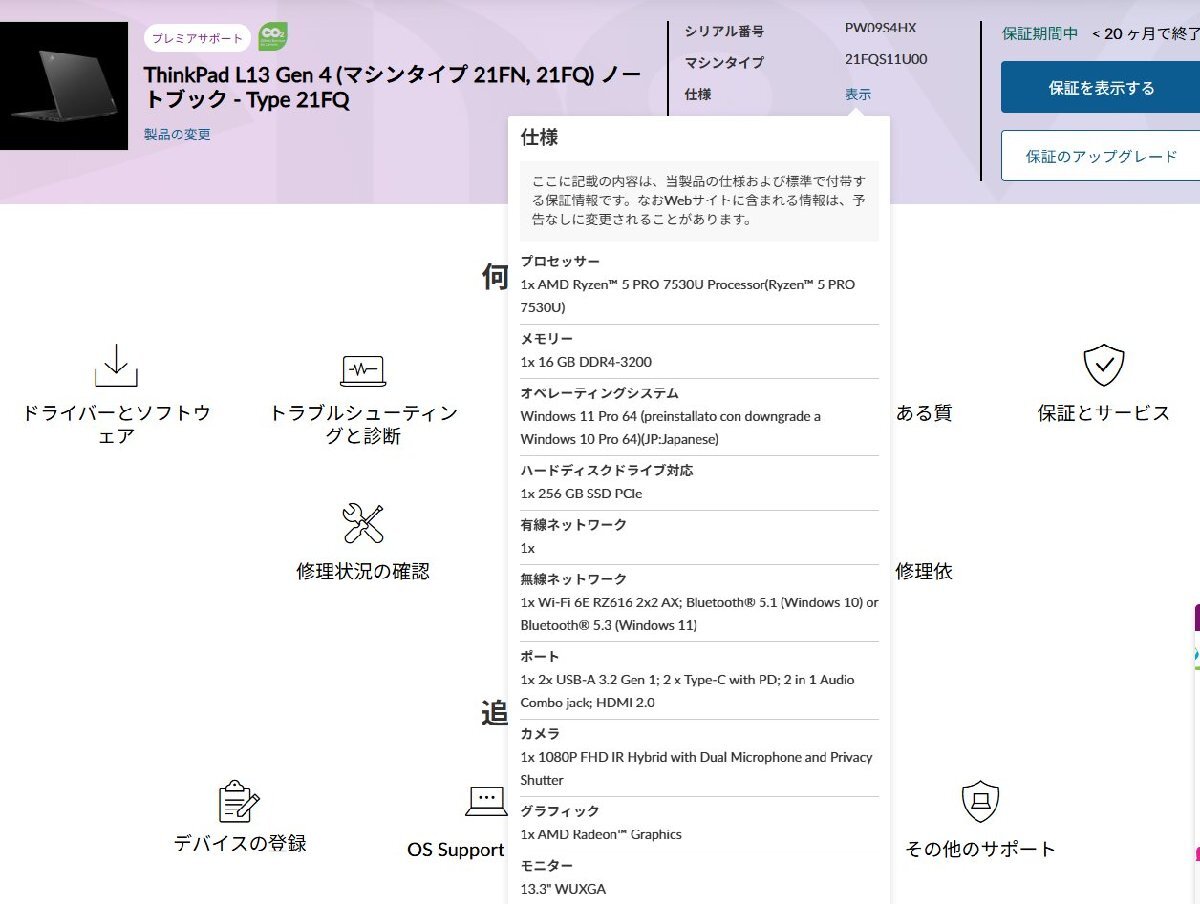
Task: Click the カメラ spec label
Action: click(540, 734)
